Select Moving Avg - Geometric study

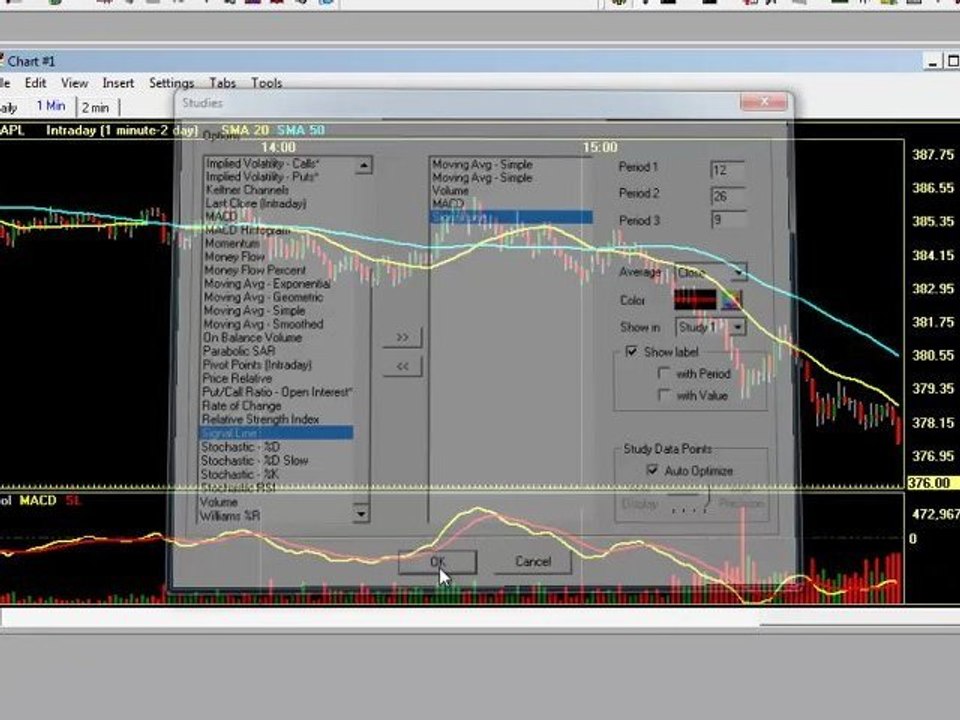tap(263, 297)
